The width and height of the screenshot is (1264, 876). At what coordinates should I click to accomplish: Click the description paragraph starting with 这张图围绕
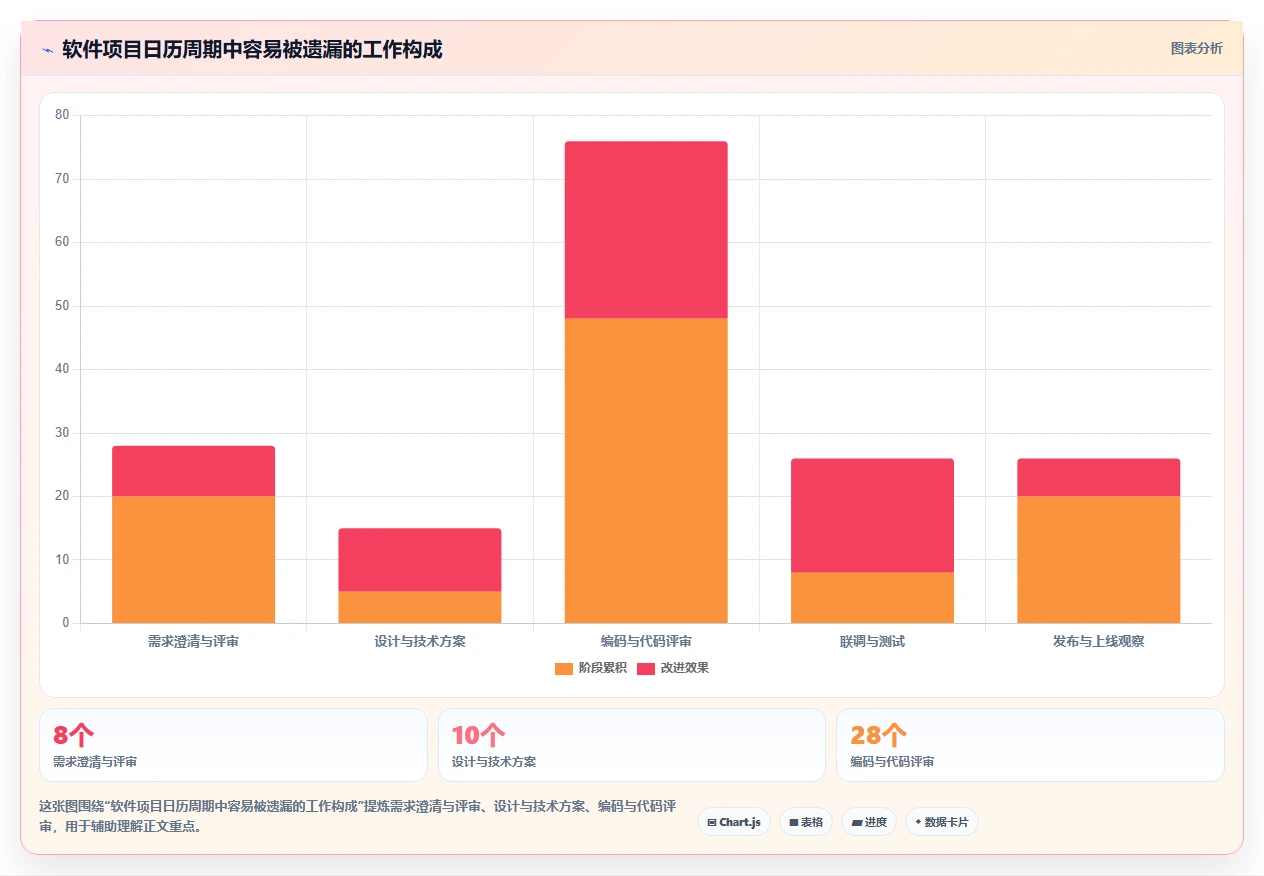358,816
